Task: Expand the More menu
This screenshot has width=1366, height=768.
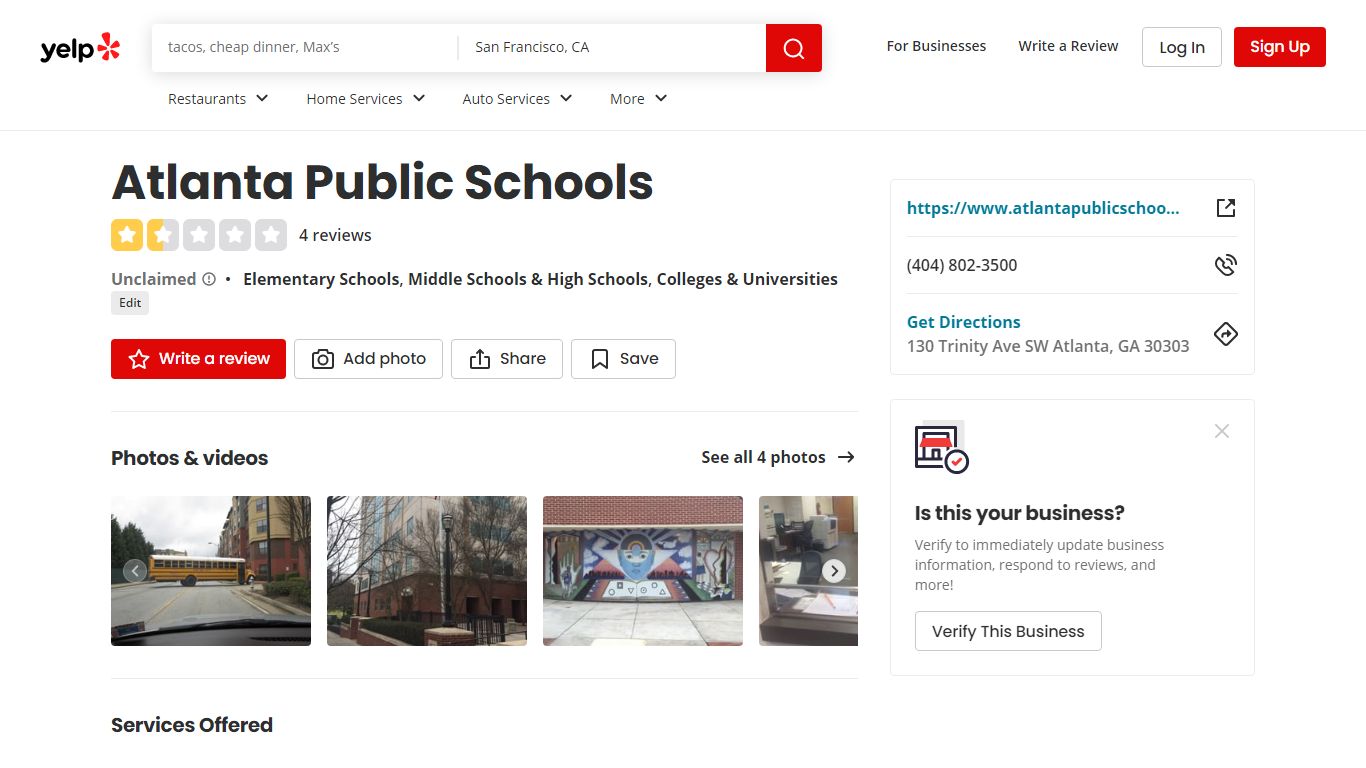Action: pos(639,99)
